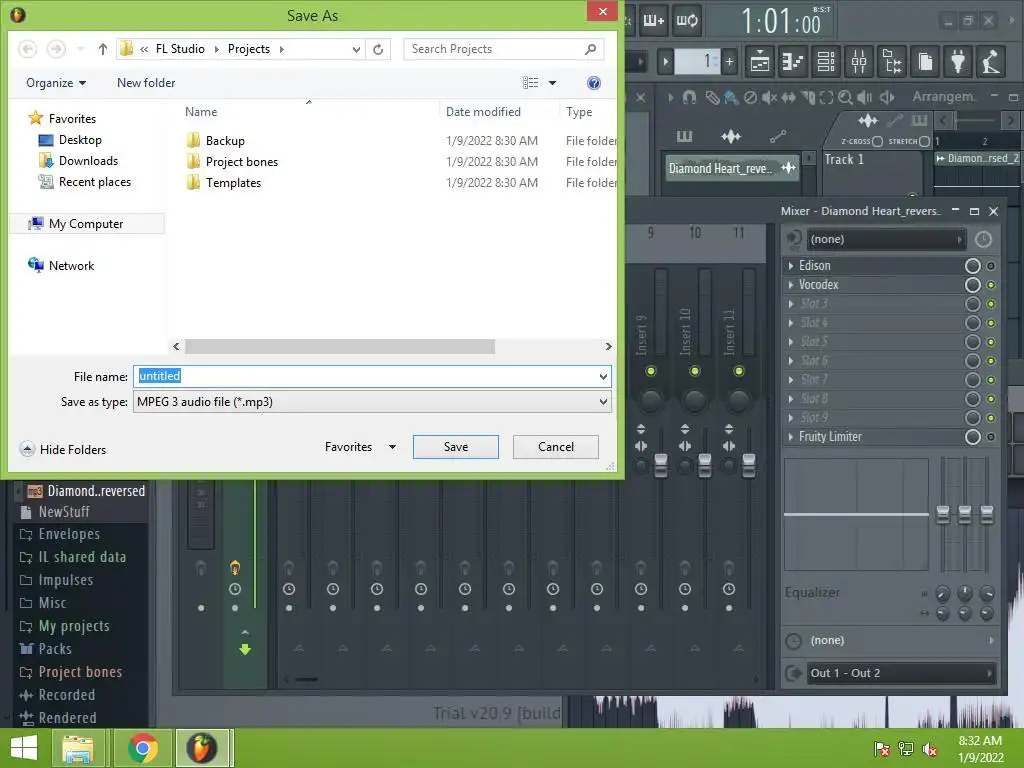Select the delete tool in playlist
Image resolution: width=1024 pixels, height=768 pixels.
click(x=750, y=97)
